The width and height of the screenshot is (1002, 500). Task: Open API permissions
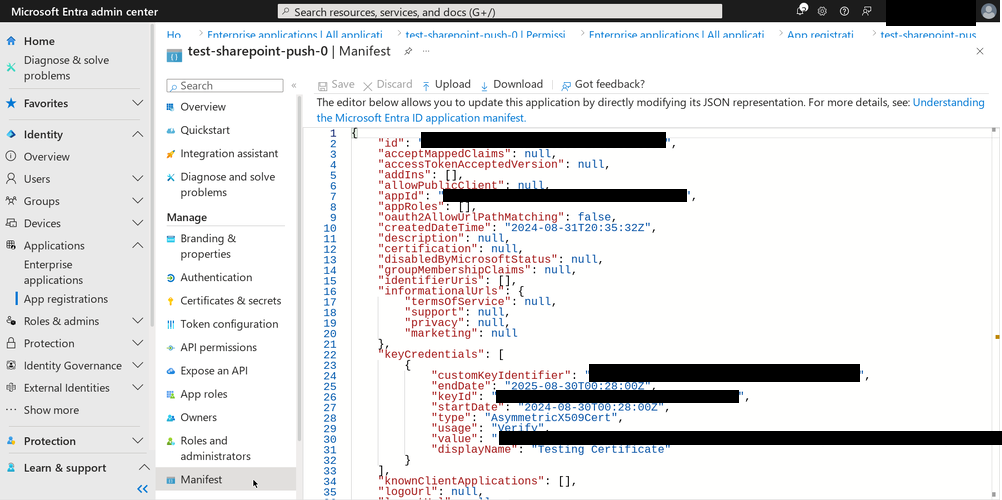click(x=218, y=347)
